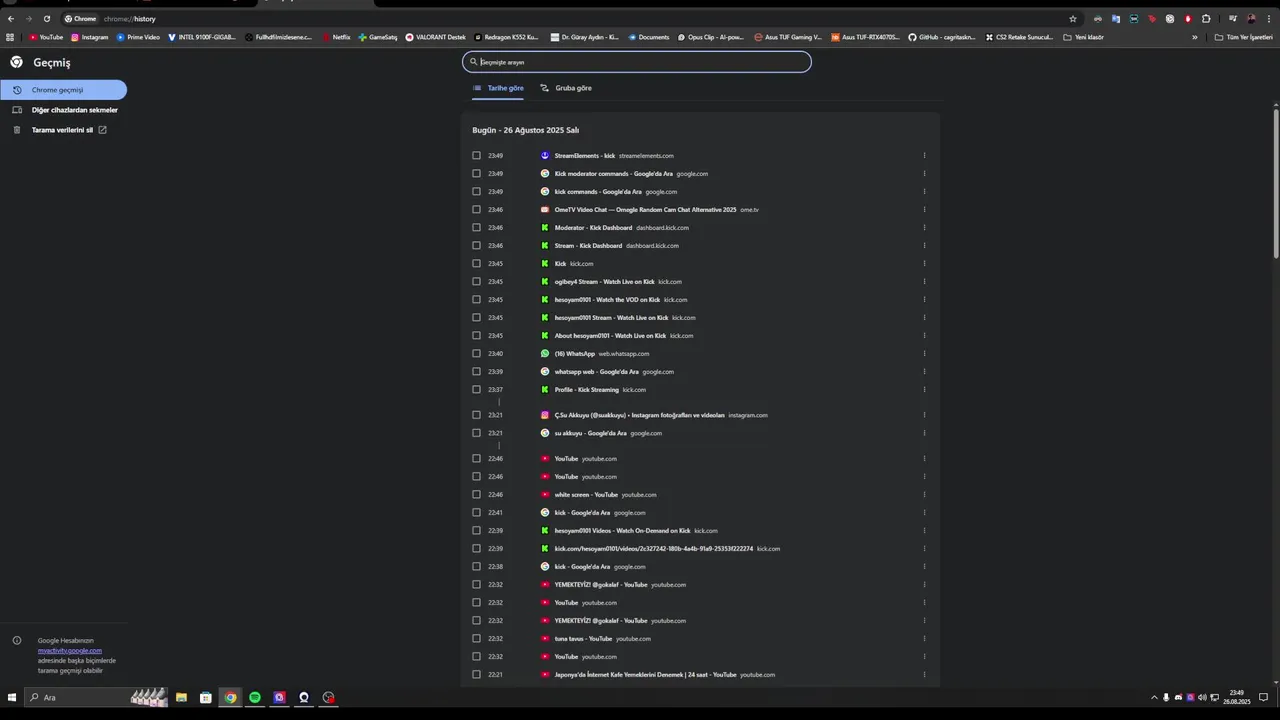
Task: Open Tarama verilerini sil in the sidebar
Action: 62,130
